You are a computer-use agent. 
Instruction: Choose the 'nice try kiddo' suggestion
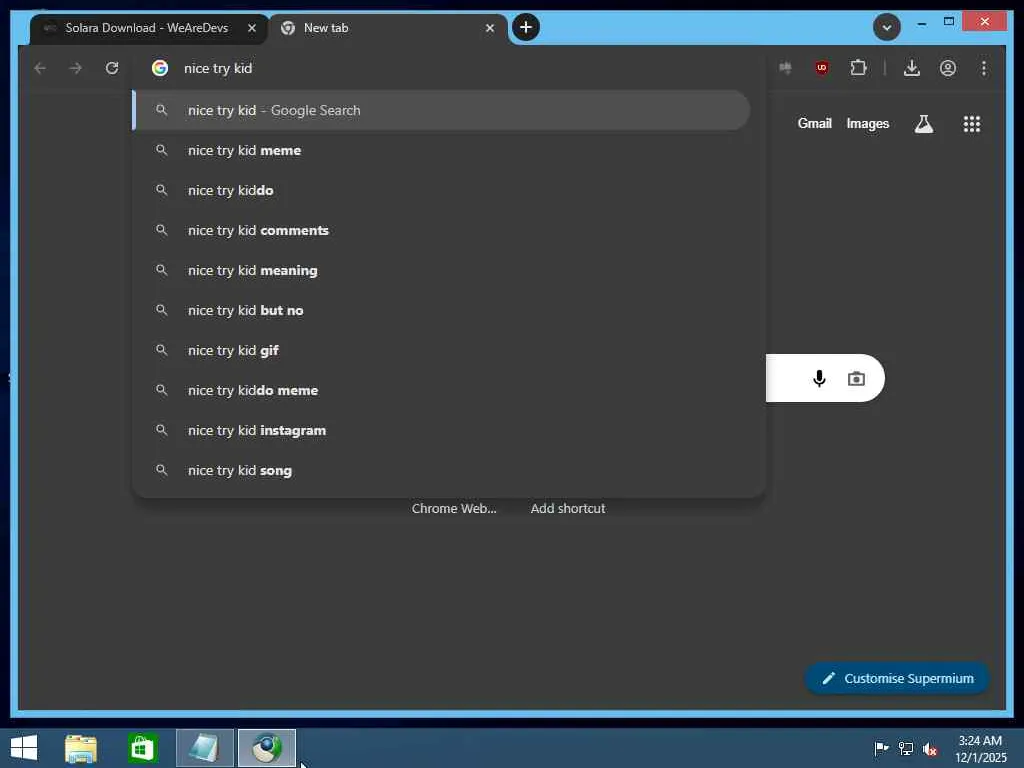pos(441,190)
